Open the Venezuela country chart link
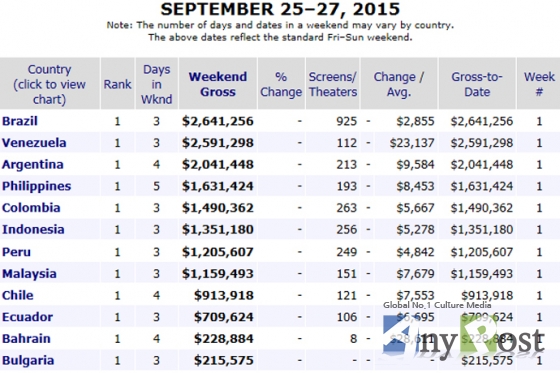Image resolution: width=560 pixels, height=373 pixels. pos(34,143)
